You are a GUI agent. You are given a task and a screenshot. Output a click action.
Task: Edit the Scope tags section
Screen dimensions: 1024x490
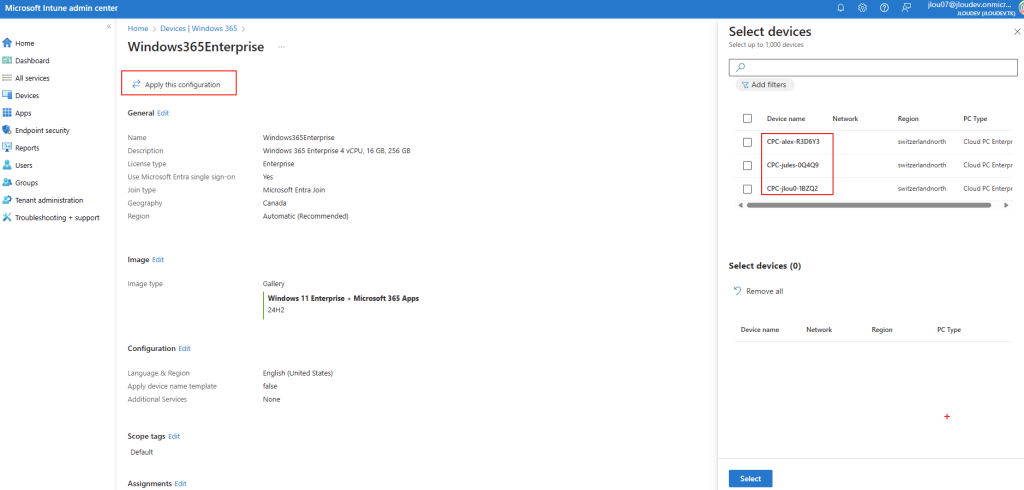[174, 436]
